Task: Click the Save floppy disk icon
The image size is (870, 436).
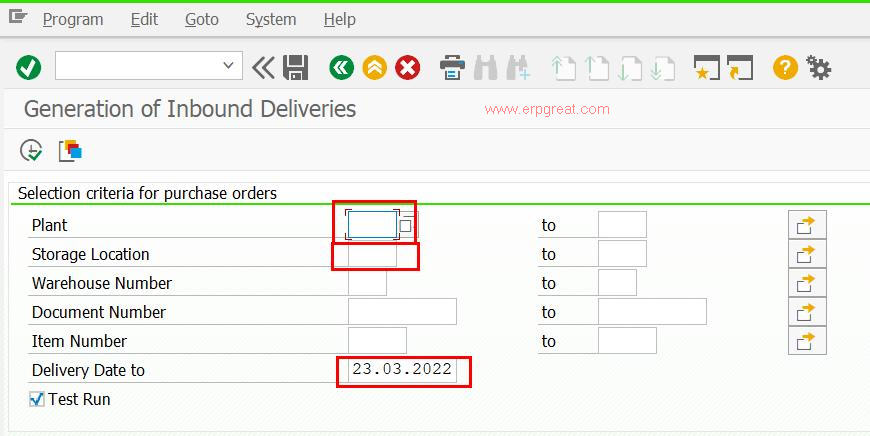Action: click(295, 68)
